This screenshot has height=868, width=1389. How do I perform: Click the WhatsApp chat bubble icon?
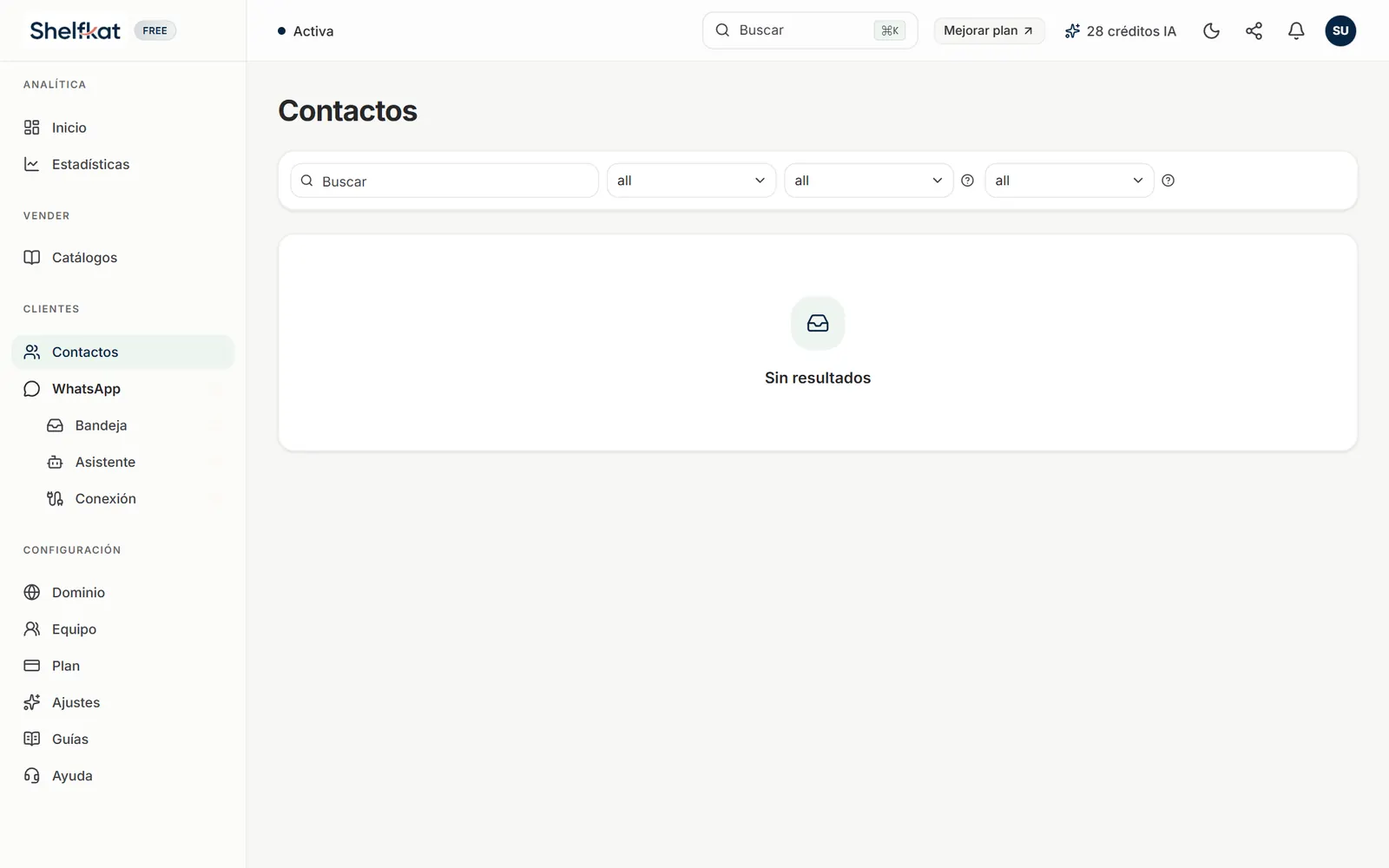(32, 389)
